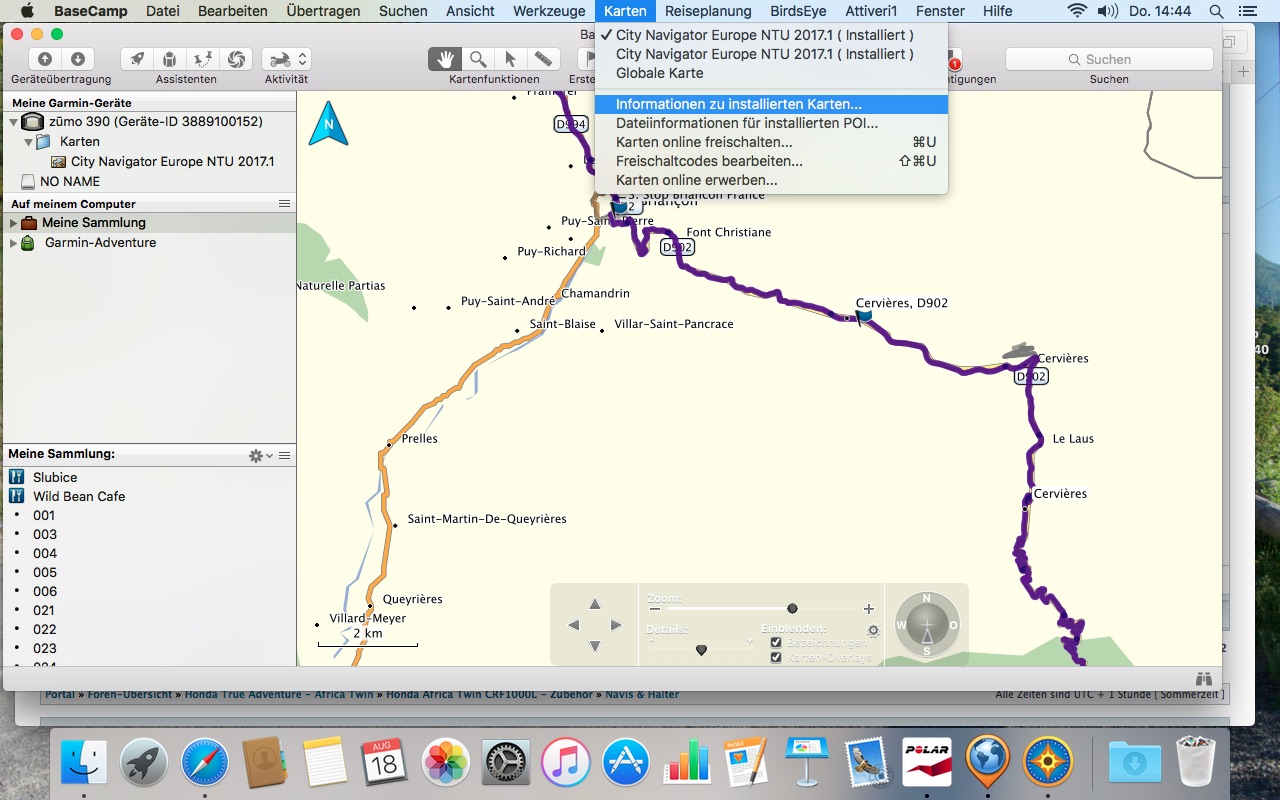
Task: Open the Aktivität motorcycle profile dropdown
Action: (287, 59)
